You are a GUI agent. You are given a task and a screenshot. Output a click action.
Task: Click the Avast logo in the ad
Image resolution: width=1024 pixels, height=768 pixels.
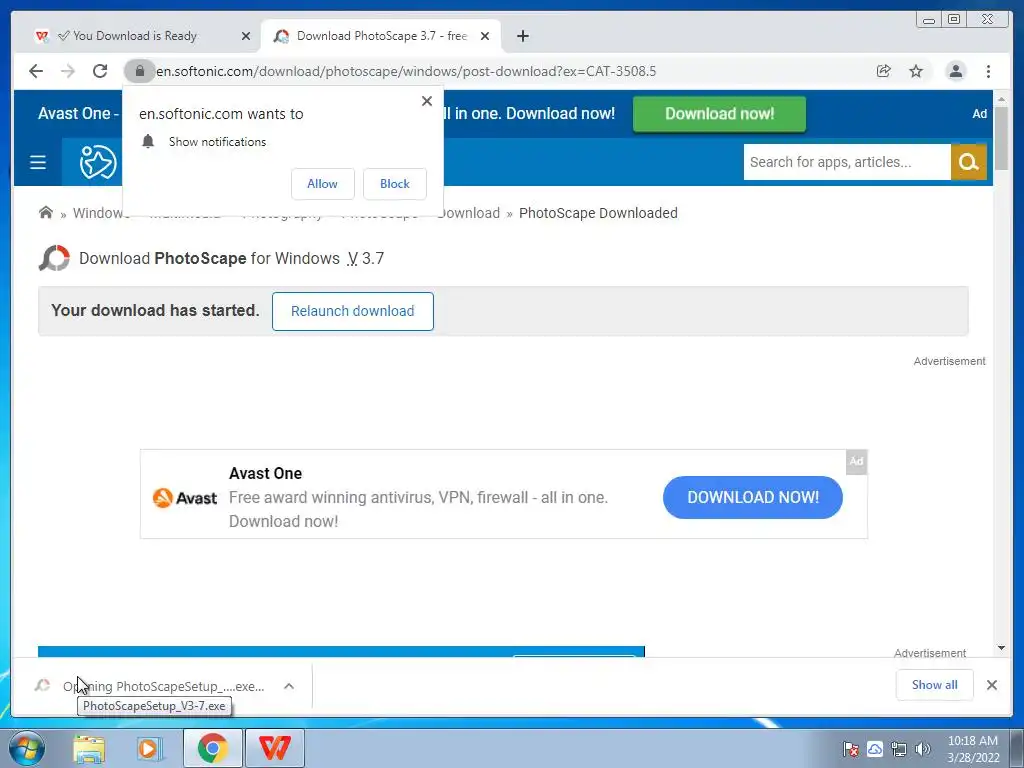185,498
